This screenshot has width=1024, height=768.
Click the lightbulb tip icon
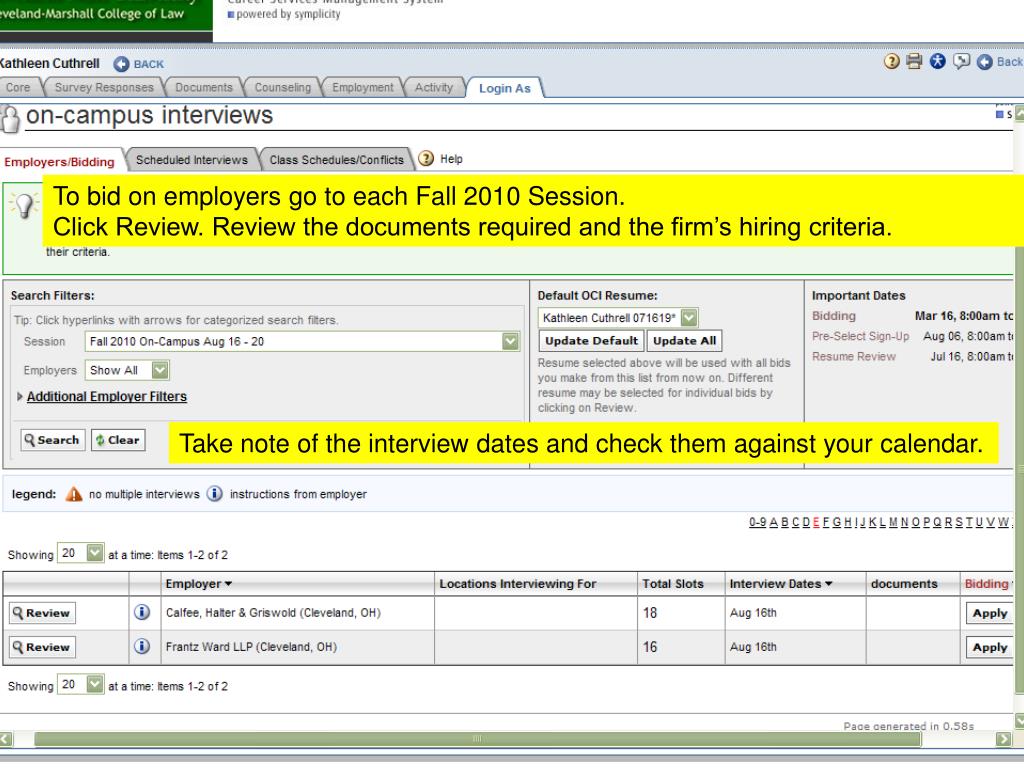click(24, 206)
